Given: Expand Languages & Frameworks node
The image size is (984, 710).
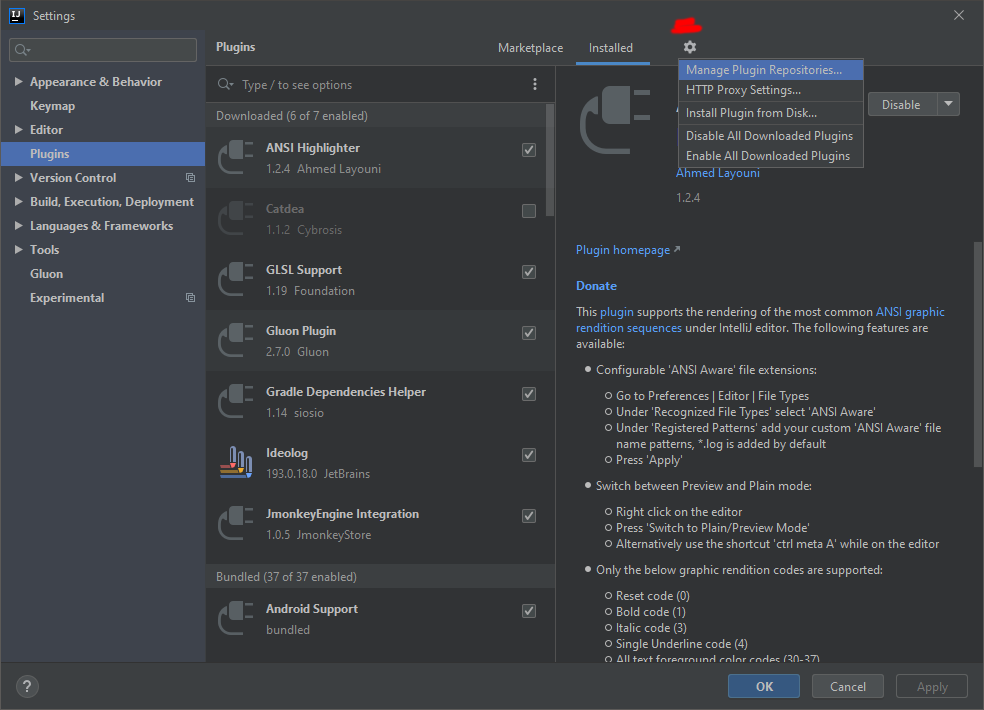Looking at the screenshot, I should (19, 225).
